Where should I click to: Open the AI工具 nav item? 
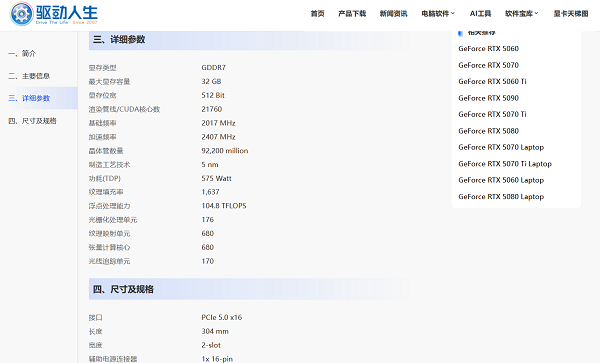(480, 14)
